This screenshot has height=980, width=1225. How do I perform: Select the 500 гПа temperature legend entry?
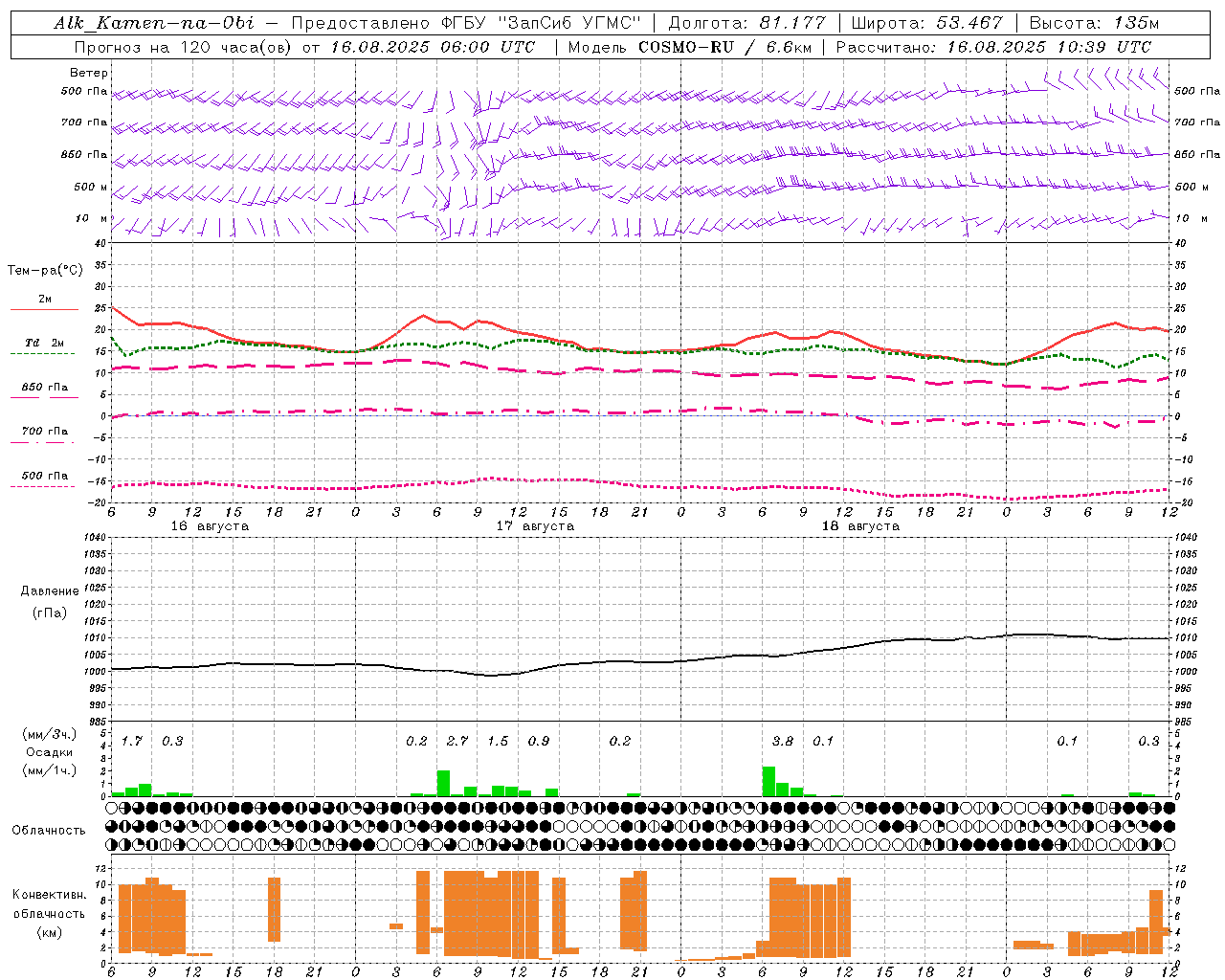tap(44, 477)
